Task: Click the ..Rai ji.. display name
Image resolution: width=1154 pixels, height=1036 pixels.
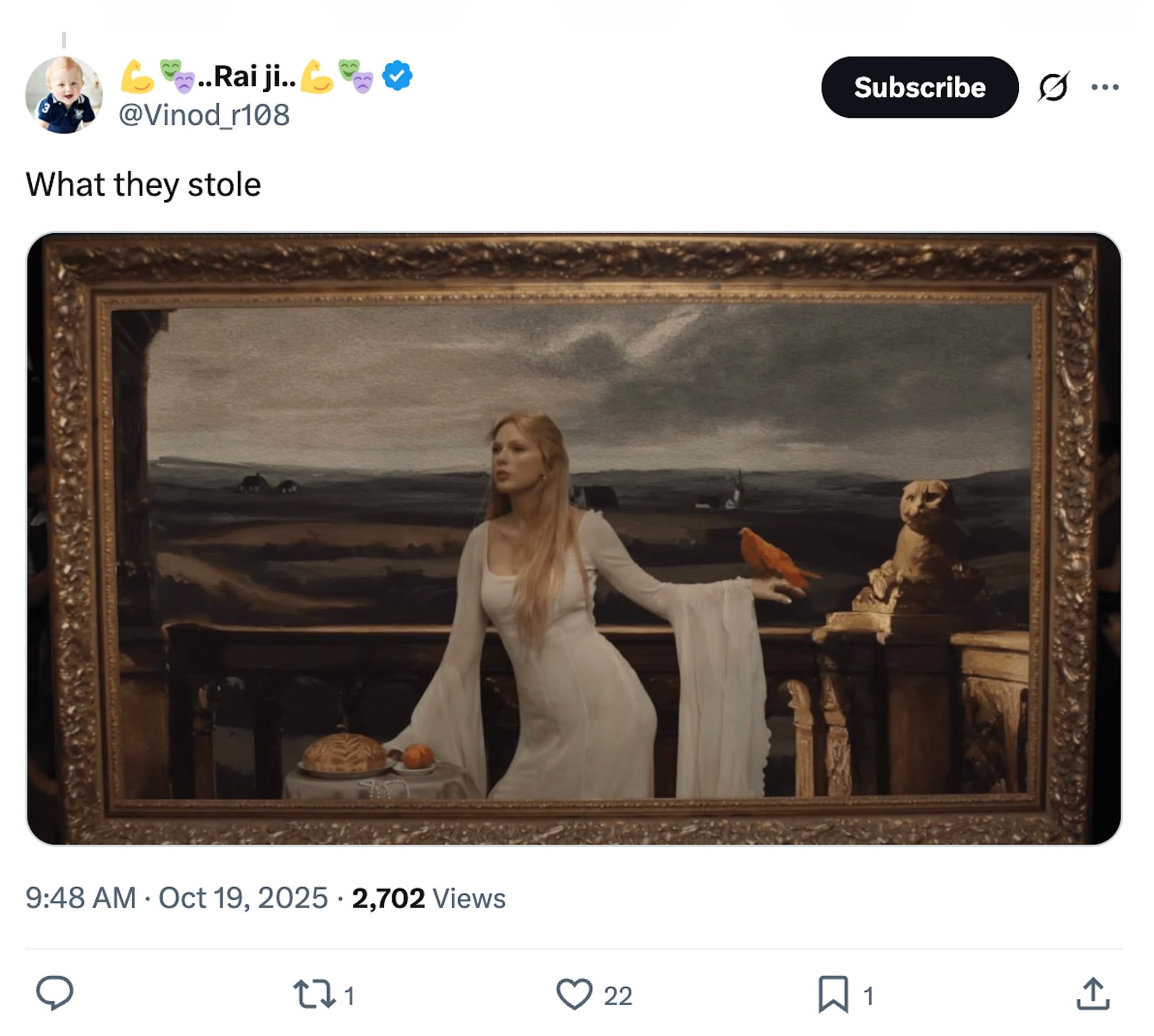Action: click(x=247, y=76)
